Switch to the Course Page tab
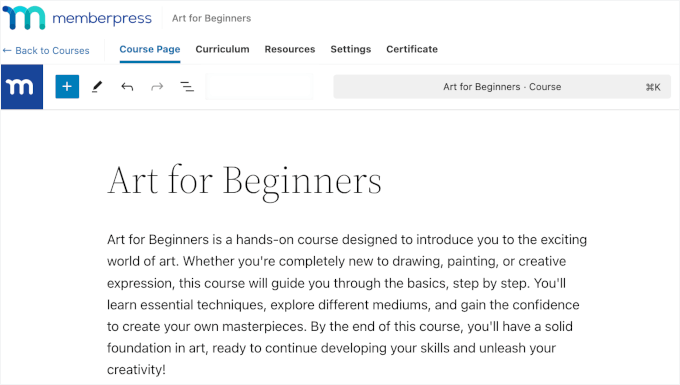 click(x=150, y=49)
